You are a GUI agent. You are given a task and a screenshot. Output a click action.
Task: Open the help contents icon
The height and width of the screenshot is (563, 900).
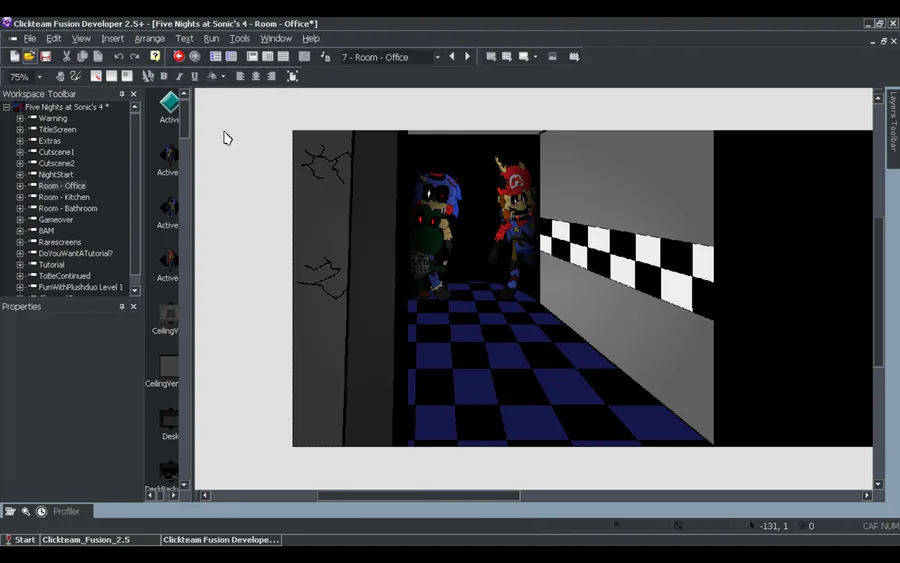(x=155, y=56)
